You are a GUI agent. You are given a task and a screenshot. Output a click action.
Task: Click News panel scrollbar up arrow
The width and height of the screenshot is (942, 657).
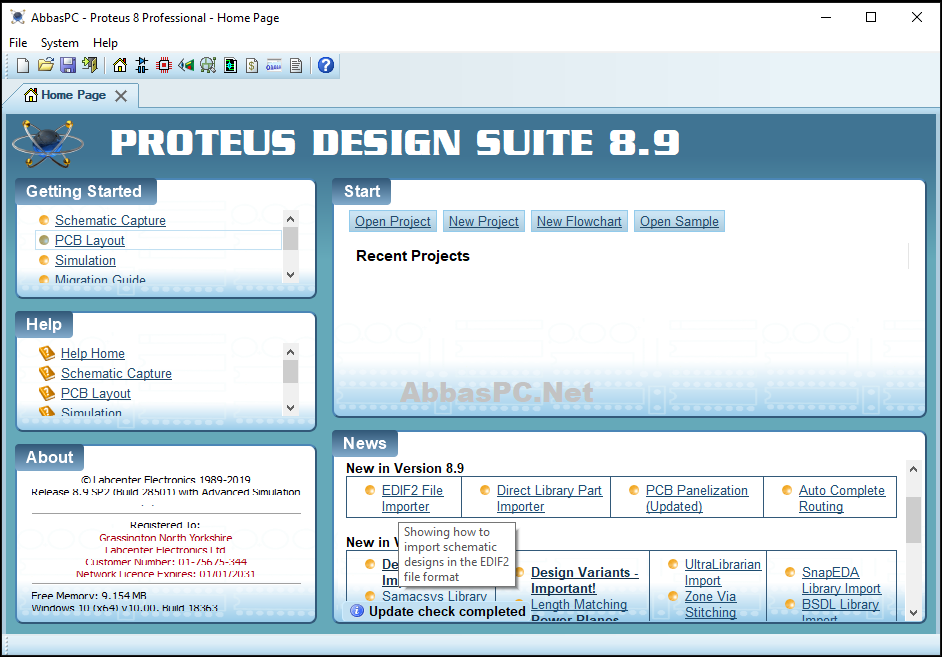point(913,469)
